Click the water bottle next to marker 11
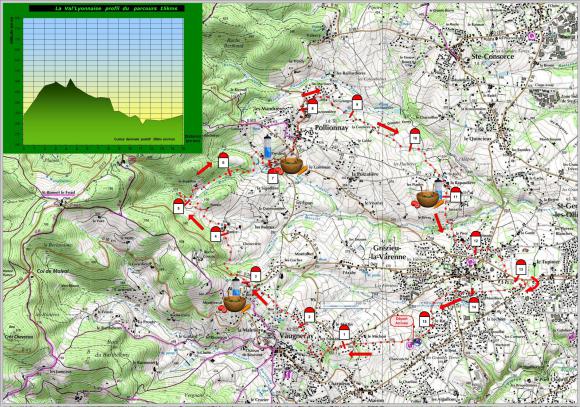 pos(438,189)
